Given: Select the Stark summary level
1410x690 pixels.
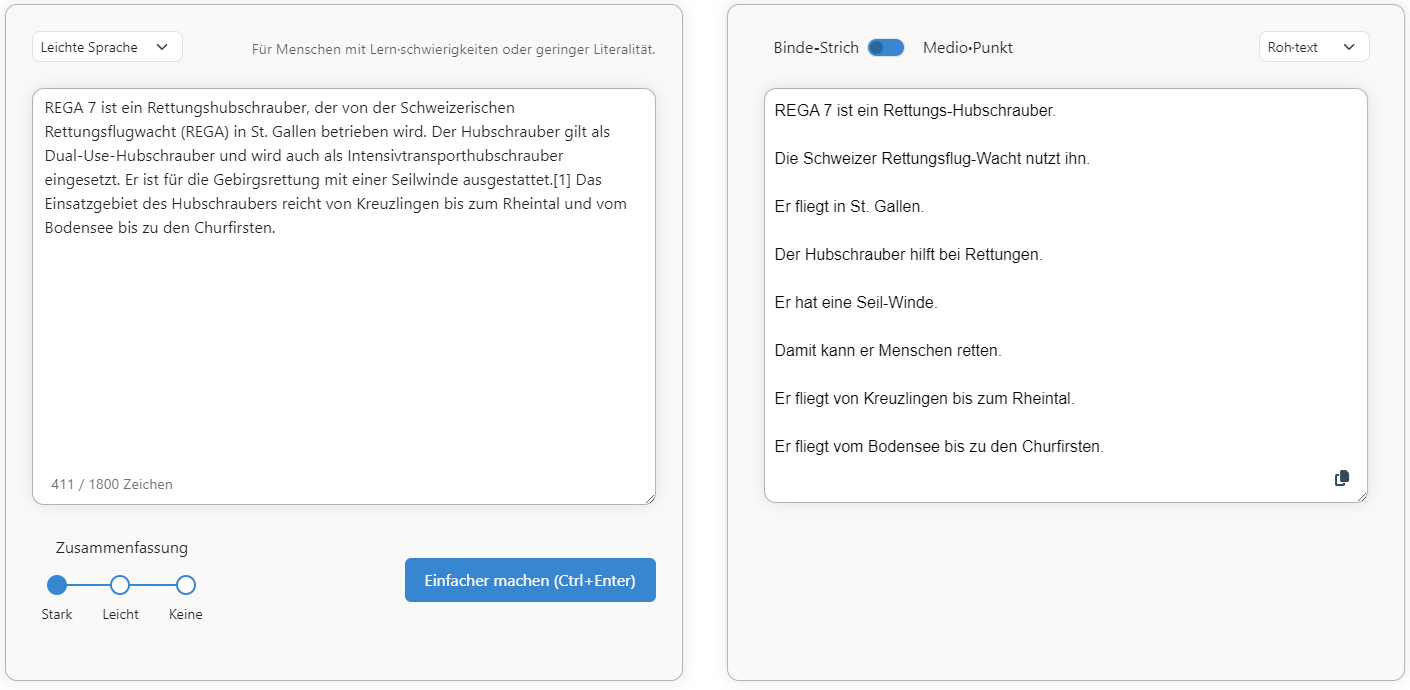Looking at the screenshot, I should pyautogui.click(x=57, y=585).
